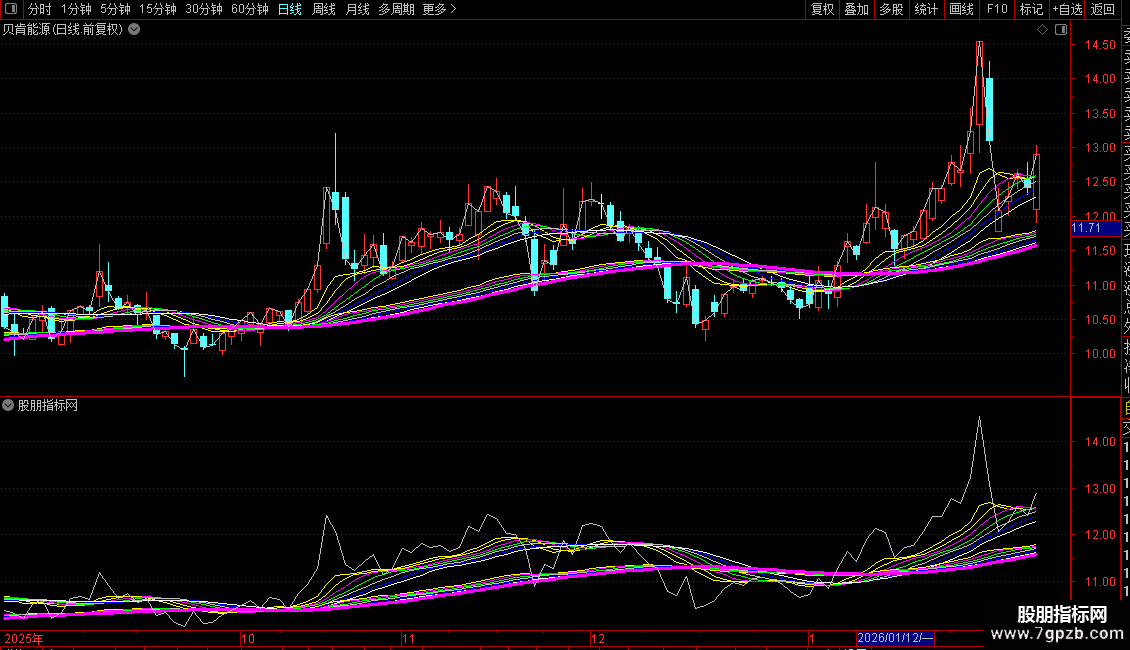Select the 5分钟 period tab
Screen dimensions: 1130x650
115,9
